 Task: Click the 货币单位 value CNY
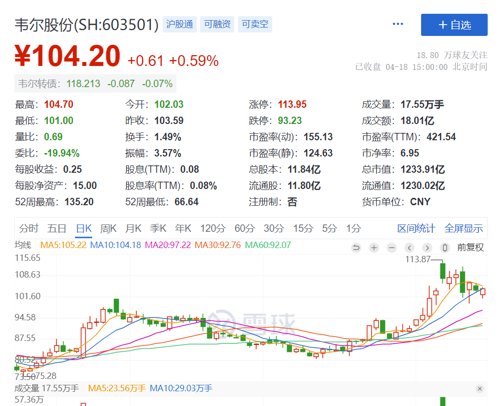[420, 202]
